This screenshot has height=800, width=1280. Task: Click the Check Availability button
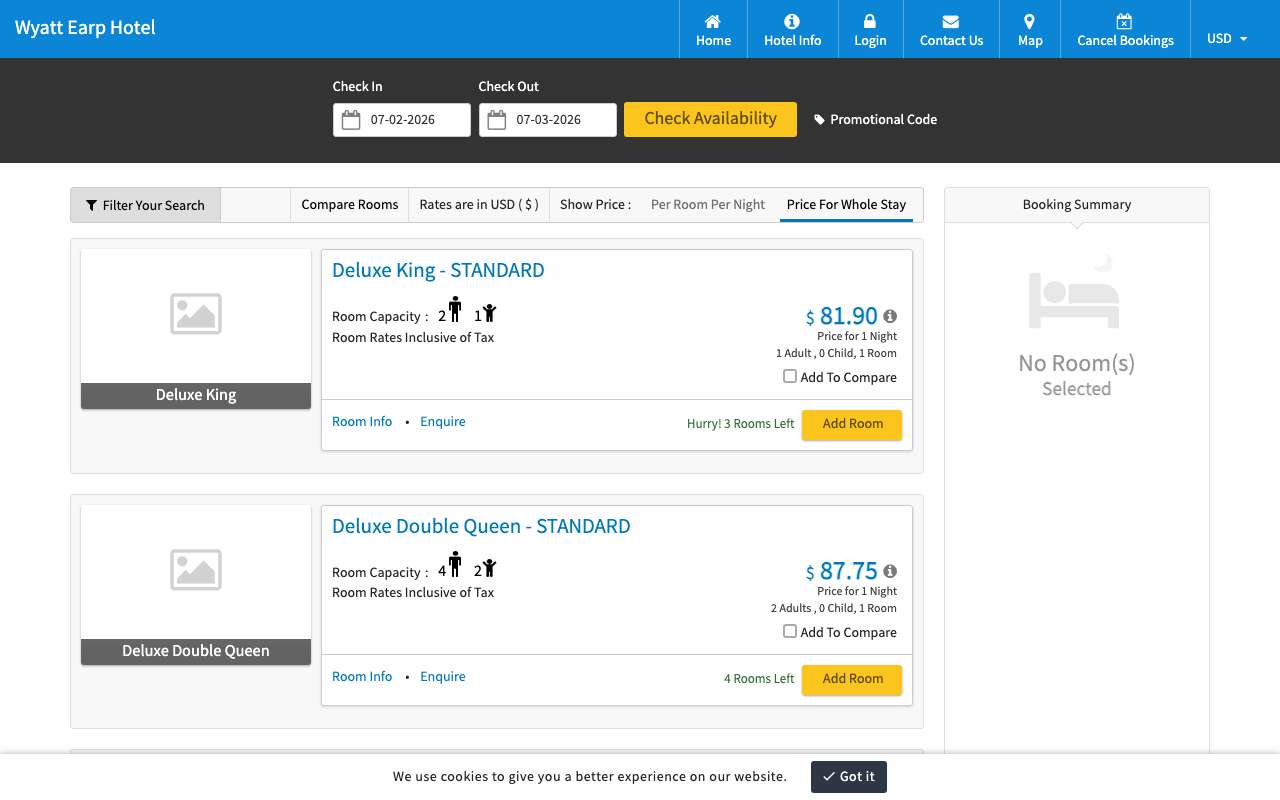710,119
